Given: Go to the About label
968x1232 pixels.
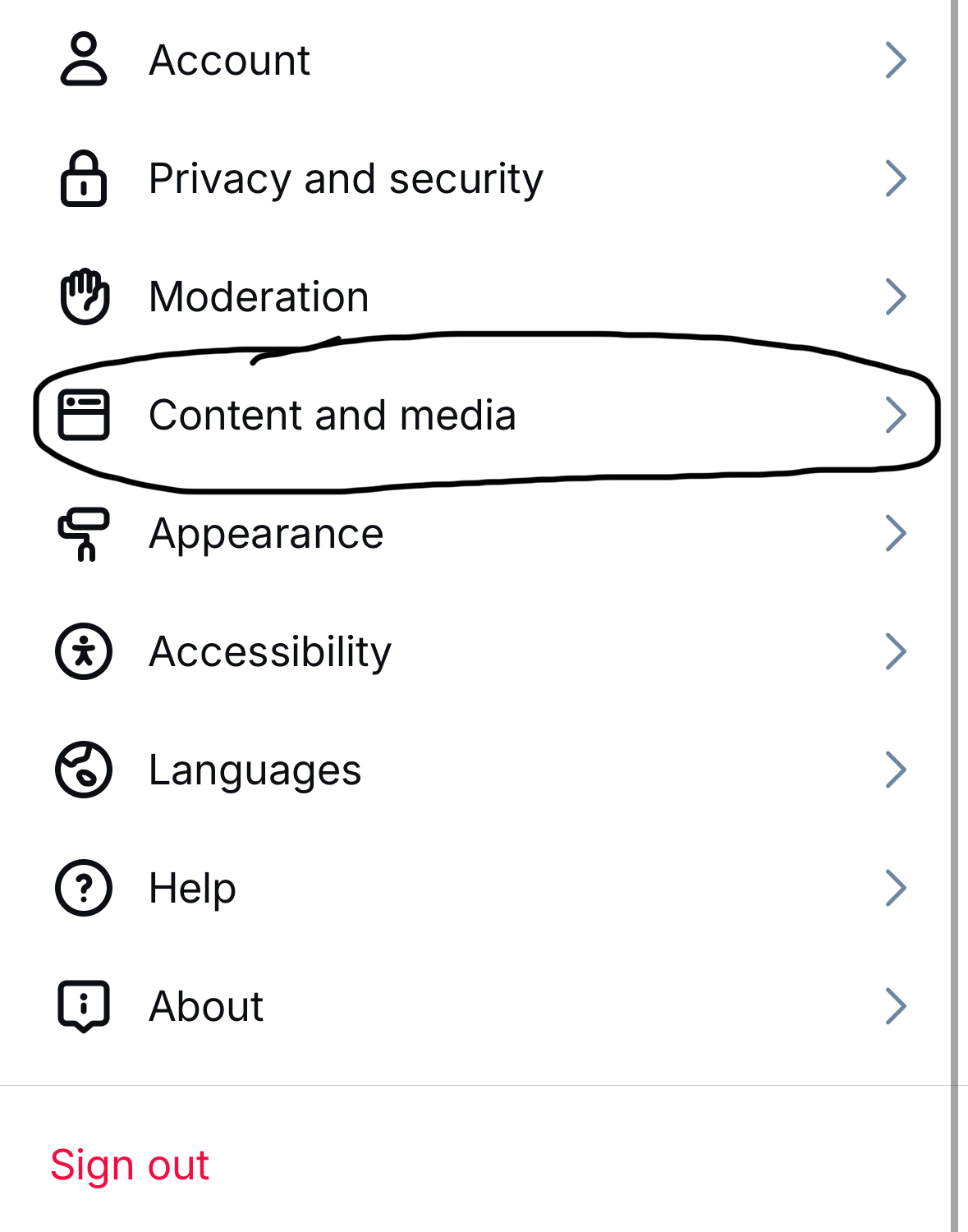Looking at the screenshot, I should click(x=206, y=1006).
